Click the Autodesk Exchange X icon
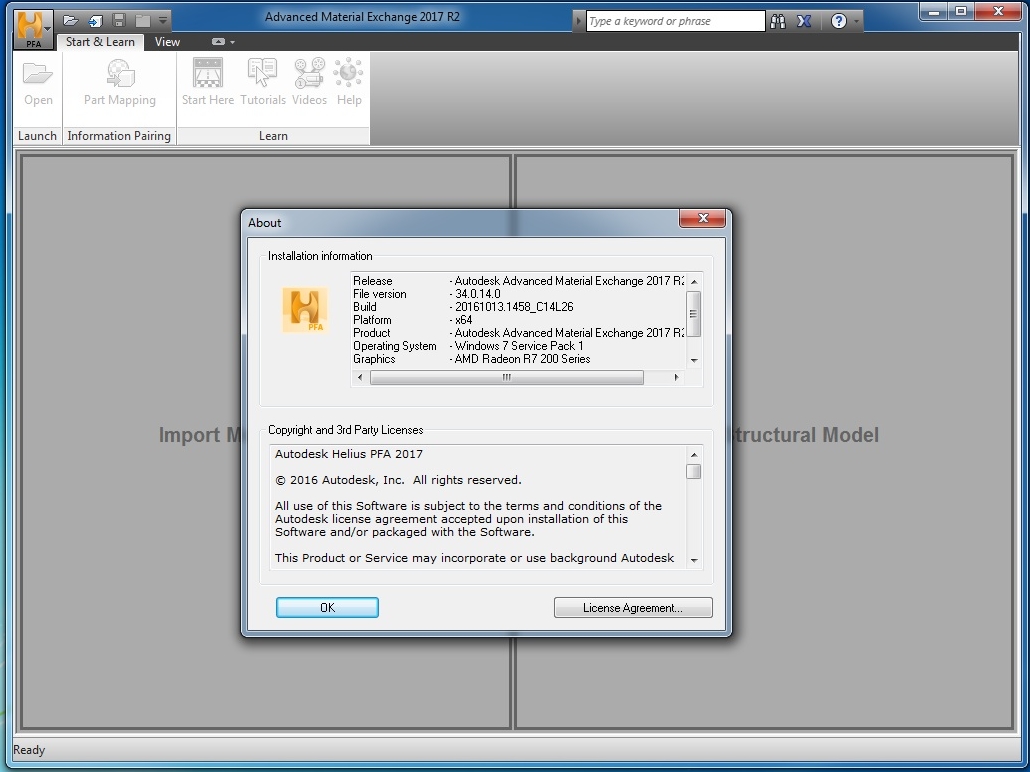The width and height of the screenshot is (1030, 772). coord(804,21)
